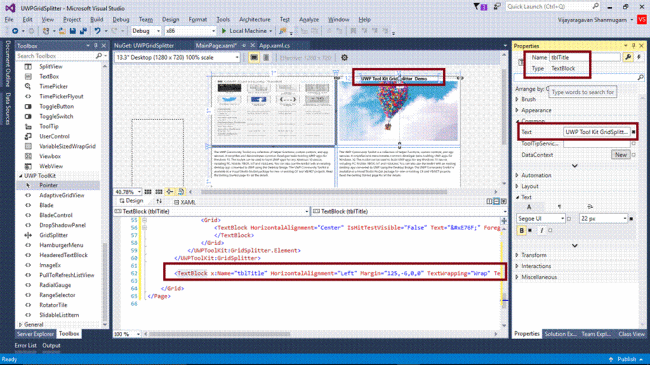Click the property marker beside font size

pos(631,219)
